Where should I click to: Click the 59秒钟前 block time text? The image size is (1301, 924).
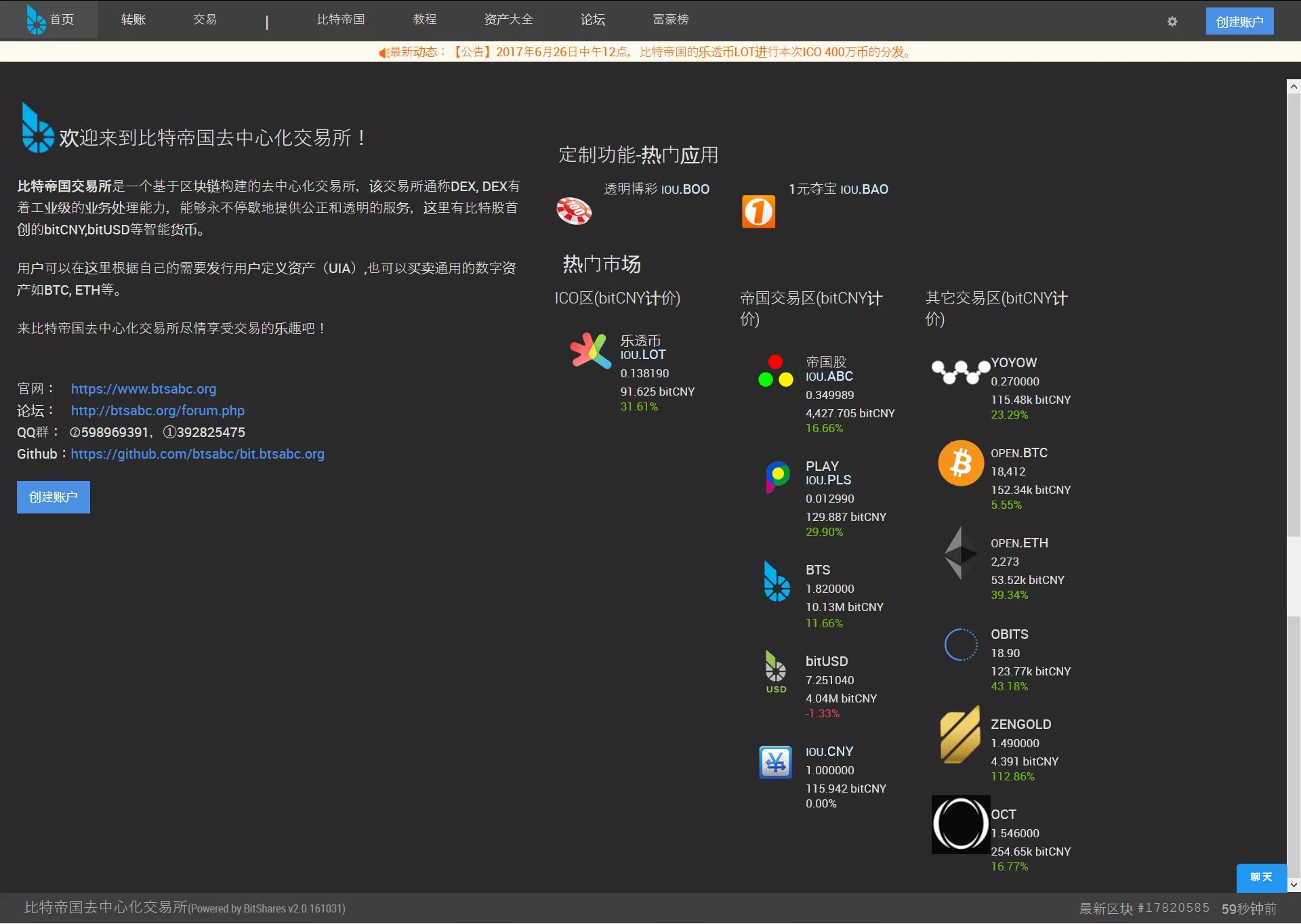(1250, 909)
